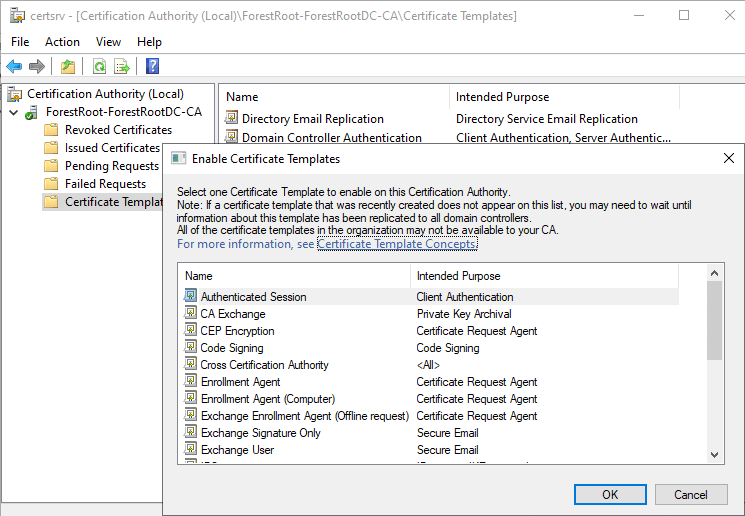Click the Revoked Certificates folder icon
The width and height of the screenshot is (745, 516).
(51, 130)
